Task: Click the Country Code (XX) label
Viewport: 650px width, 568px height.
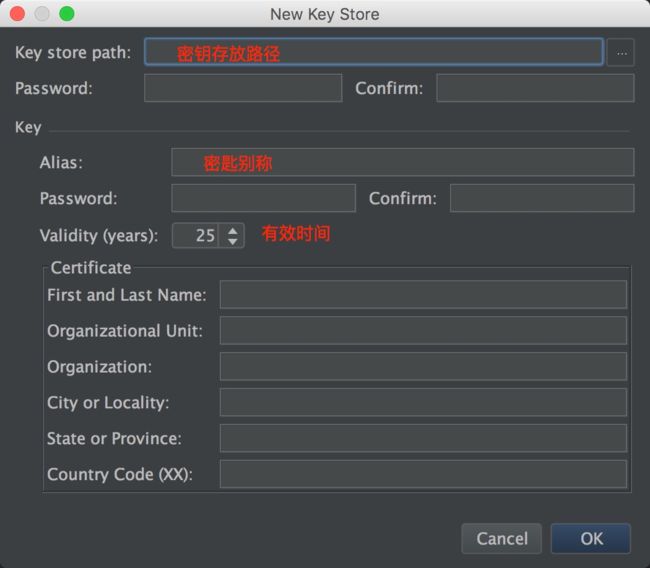Action: pyautogui.click(x=120, y=474)
